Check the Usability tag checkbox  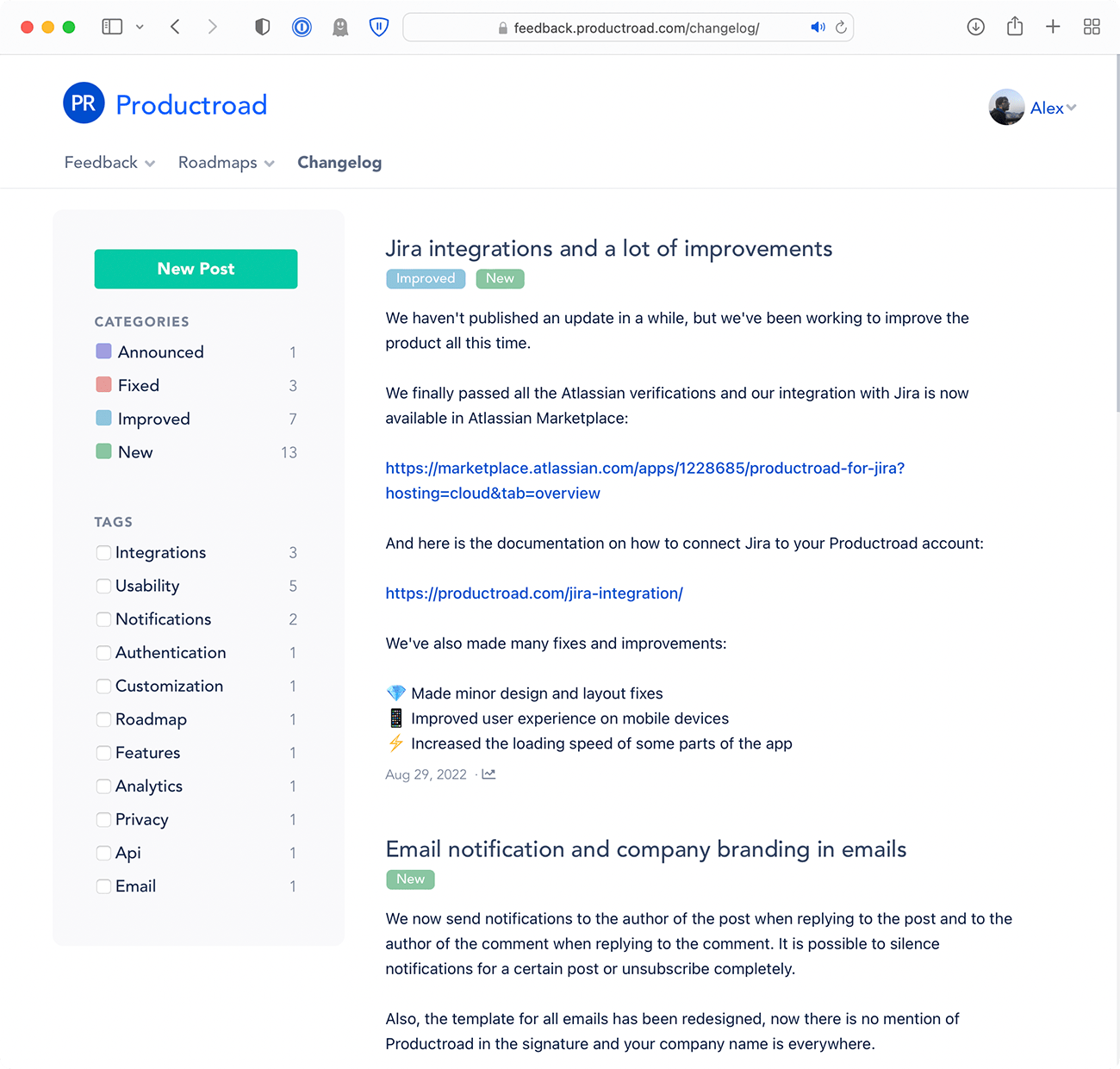pos(103,586)
